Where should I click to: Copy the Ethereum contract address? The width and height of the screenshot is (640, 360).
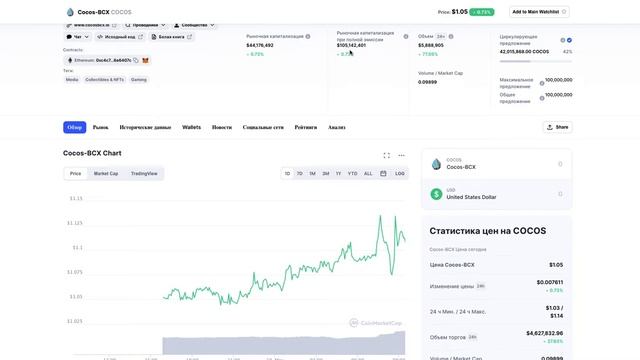[136, 60]
